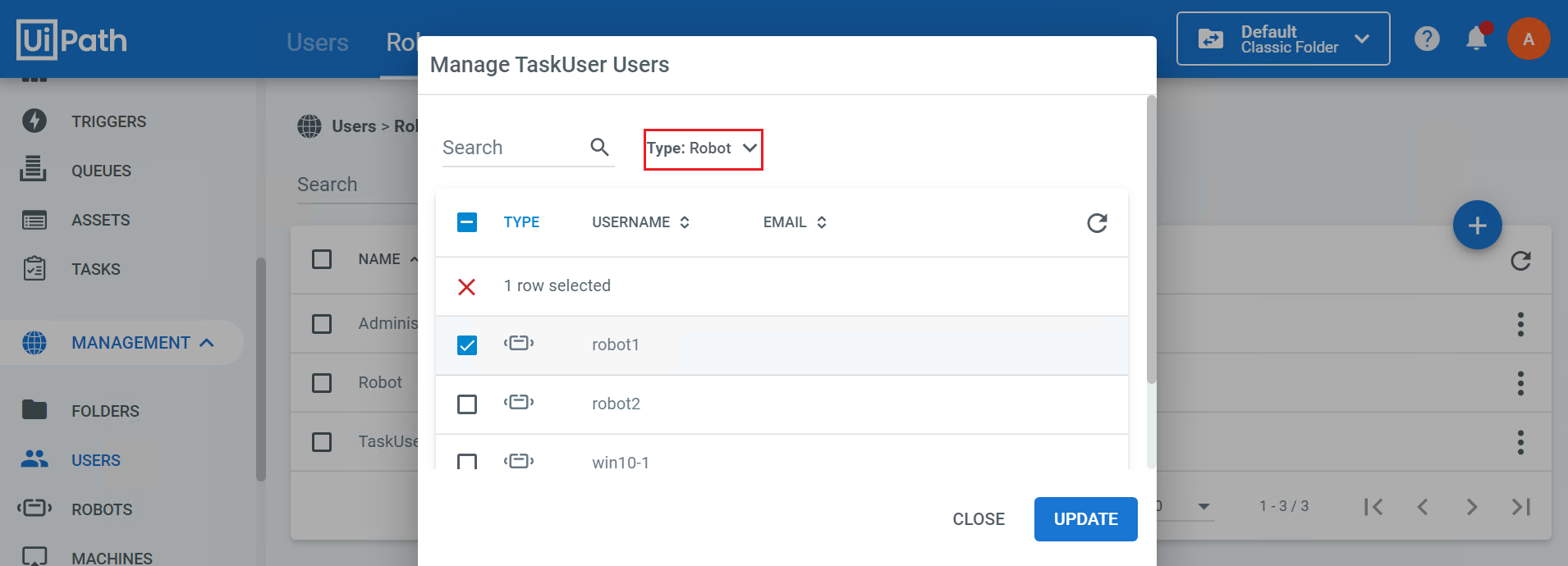The width and height of the screenshot is (1568, 566).
Task: Focus the background page Search field
Action: pos(357,185)
